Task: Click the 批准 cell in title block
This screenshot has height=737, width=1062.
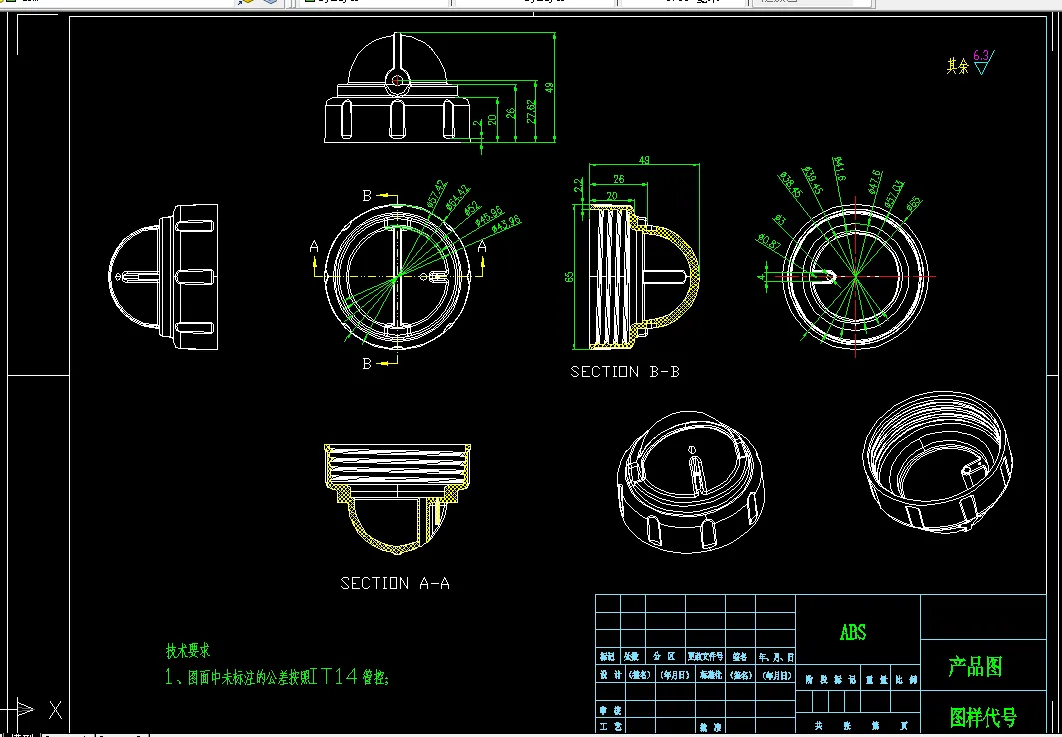Action: point(710,727)
